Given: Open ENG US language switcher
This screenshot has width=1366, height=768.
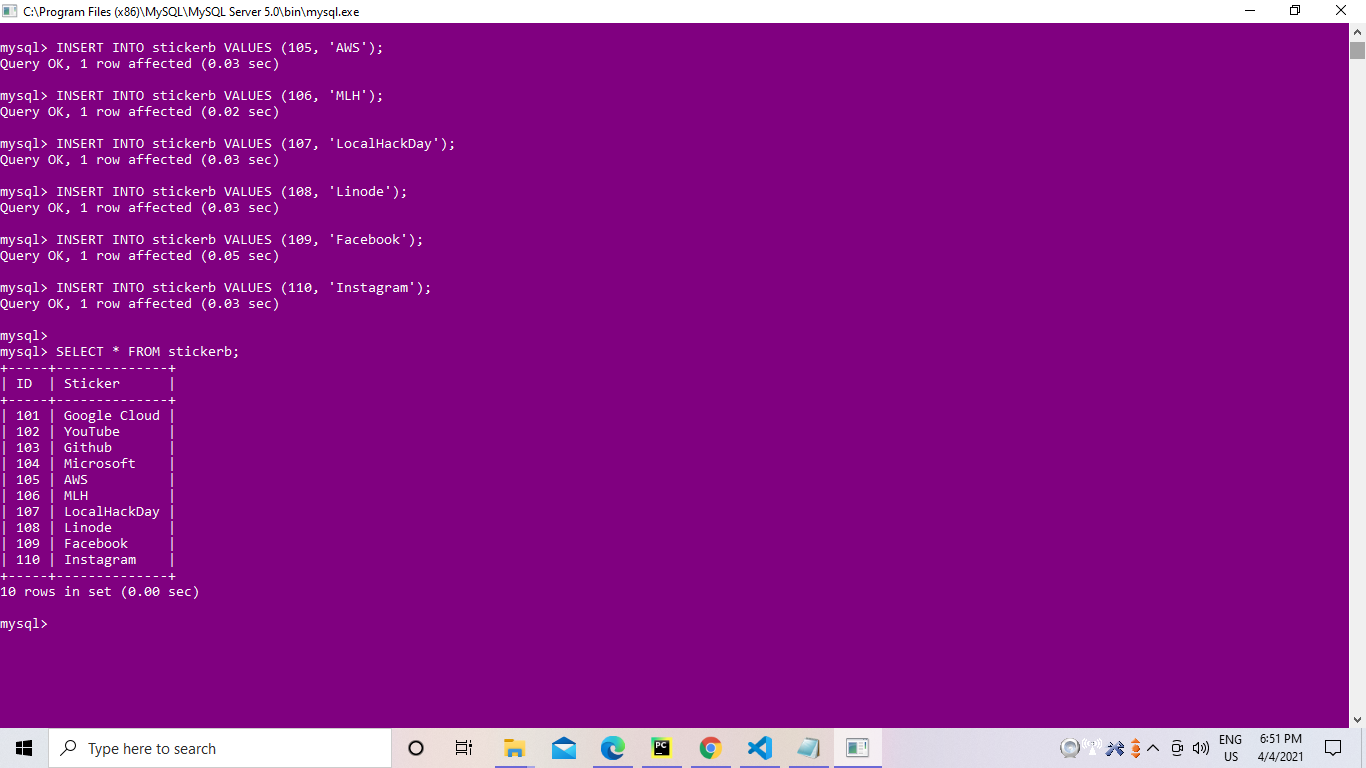Looking at the screenshot, I should 1230,748.
